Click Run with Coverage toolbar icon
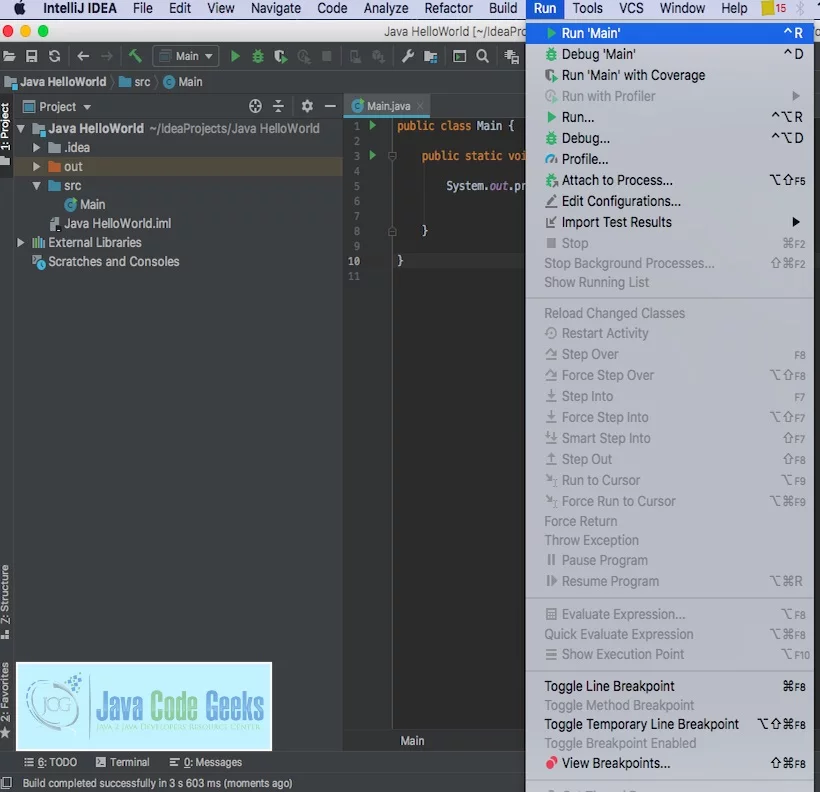 click(280, 56)
